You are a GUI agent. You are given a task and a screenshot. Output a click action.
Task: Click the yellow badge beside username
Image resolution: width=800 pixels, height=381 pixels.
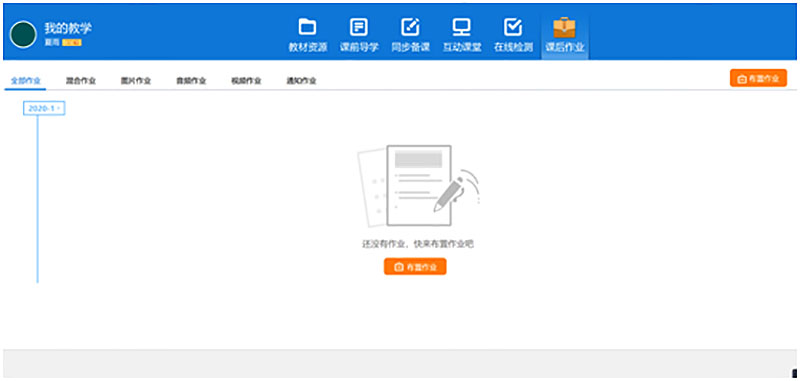(x=72, y=43)
